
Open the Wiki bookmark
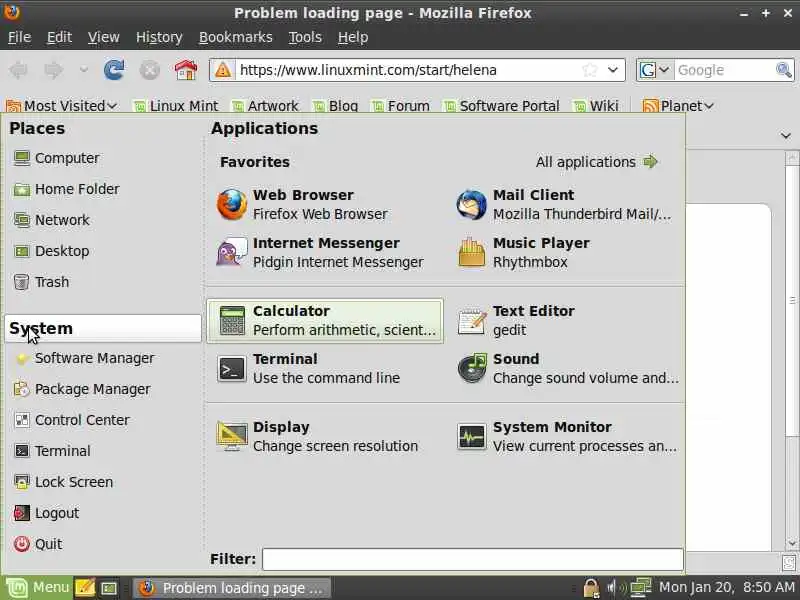(596, 106)
